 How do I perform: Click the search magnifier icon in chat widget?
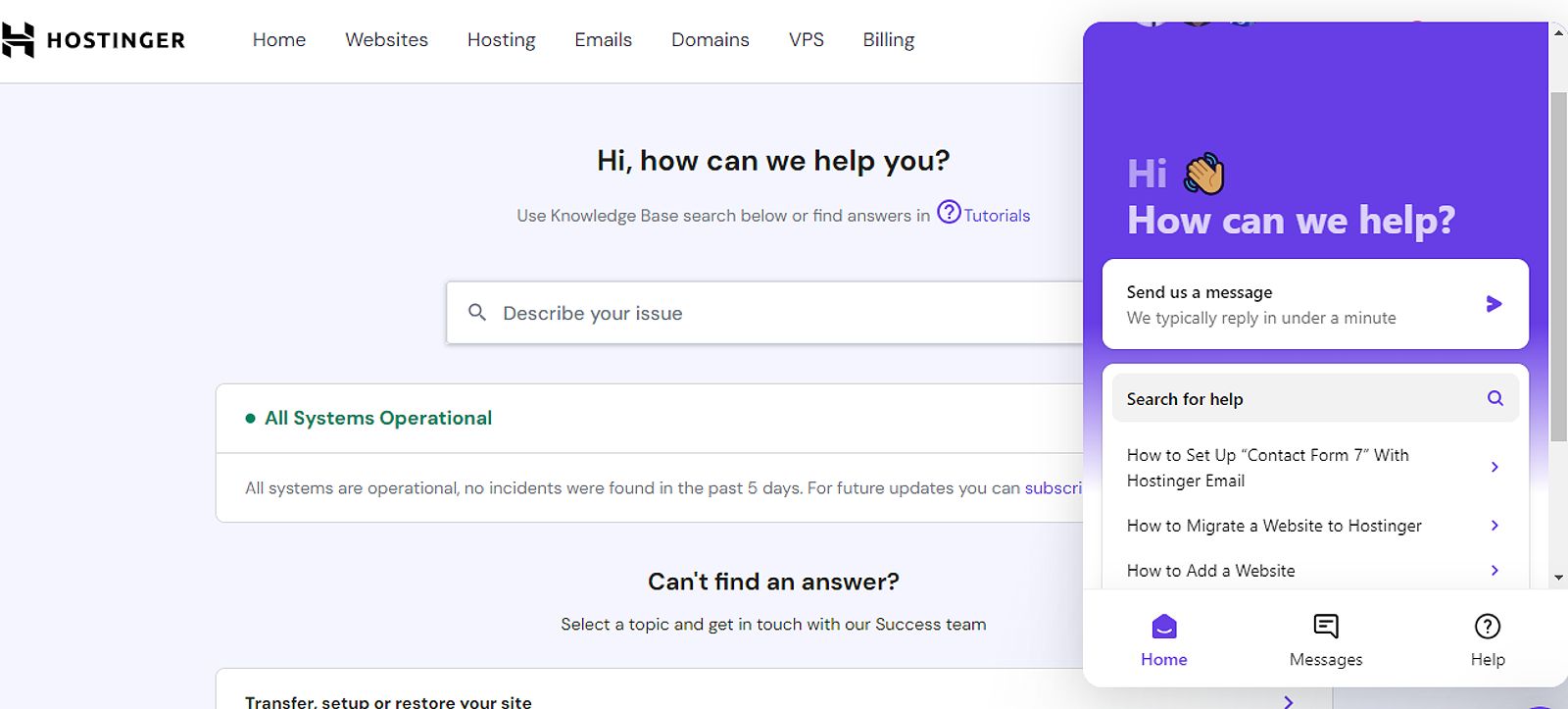pyautogui.click(x=1495, y=398)
